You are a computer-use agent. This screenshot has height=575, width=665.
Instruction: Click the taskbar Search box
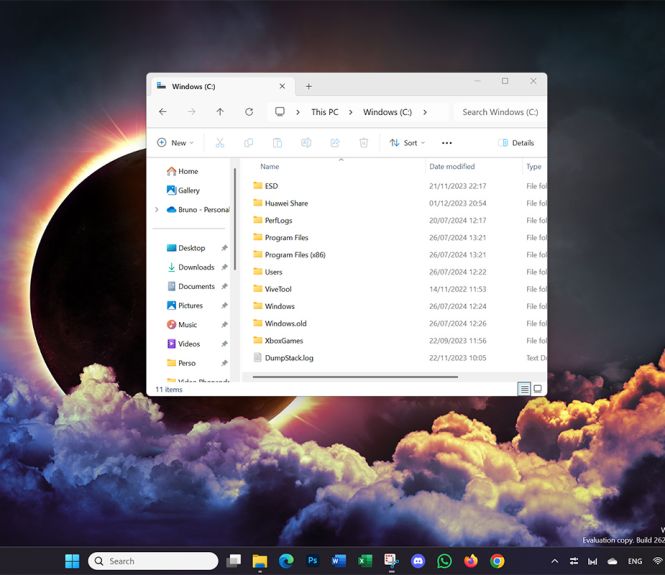click(153, 561)
